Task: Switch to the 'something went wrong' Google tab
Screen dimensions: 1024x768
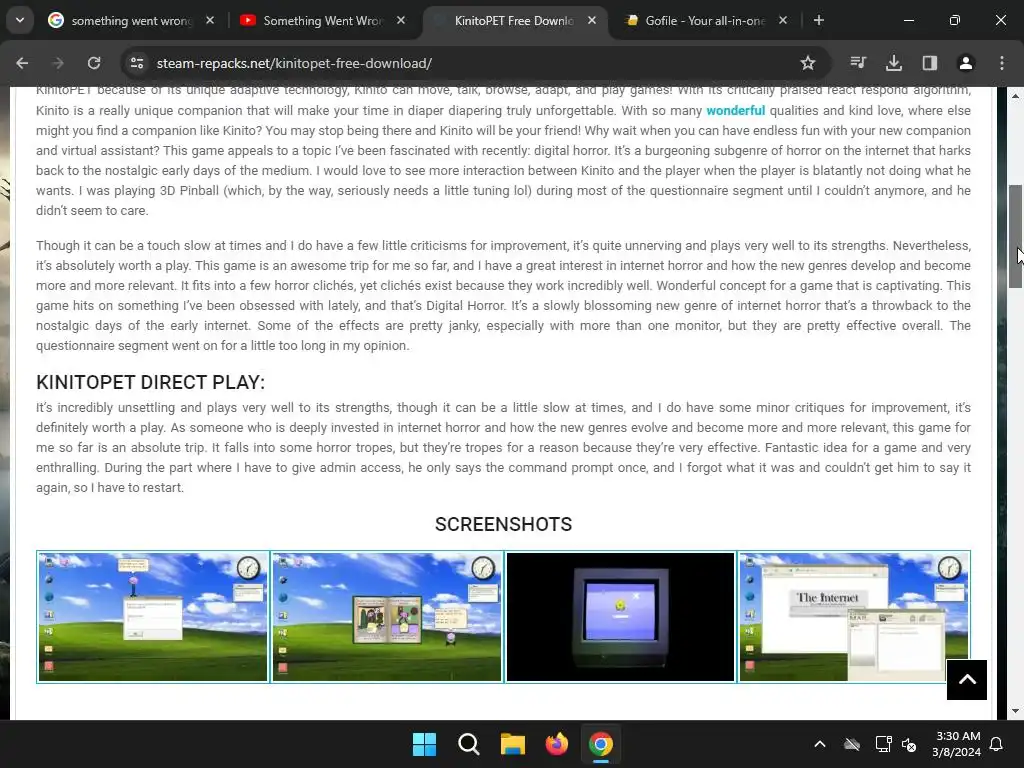Action: [x=131, y=20]
